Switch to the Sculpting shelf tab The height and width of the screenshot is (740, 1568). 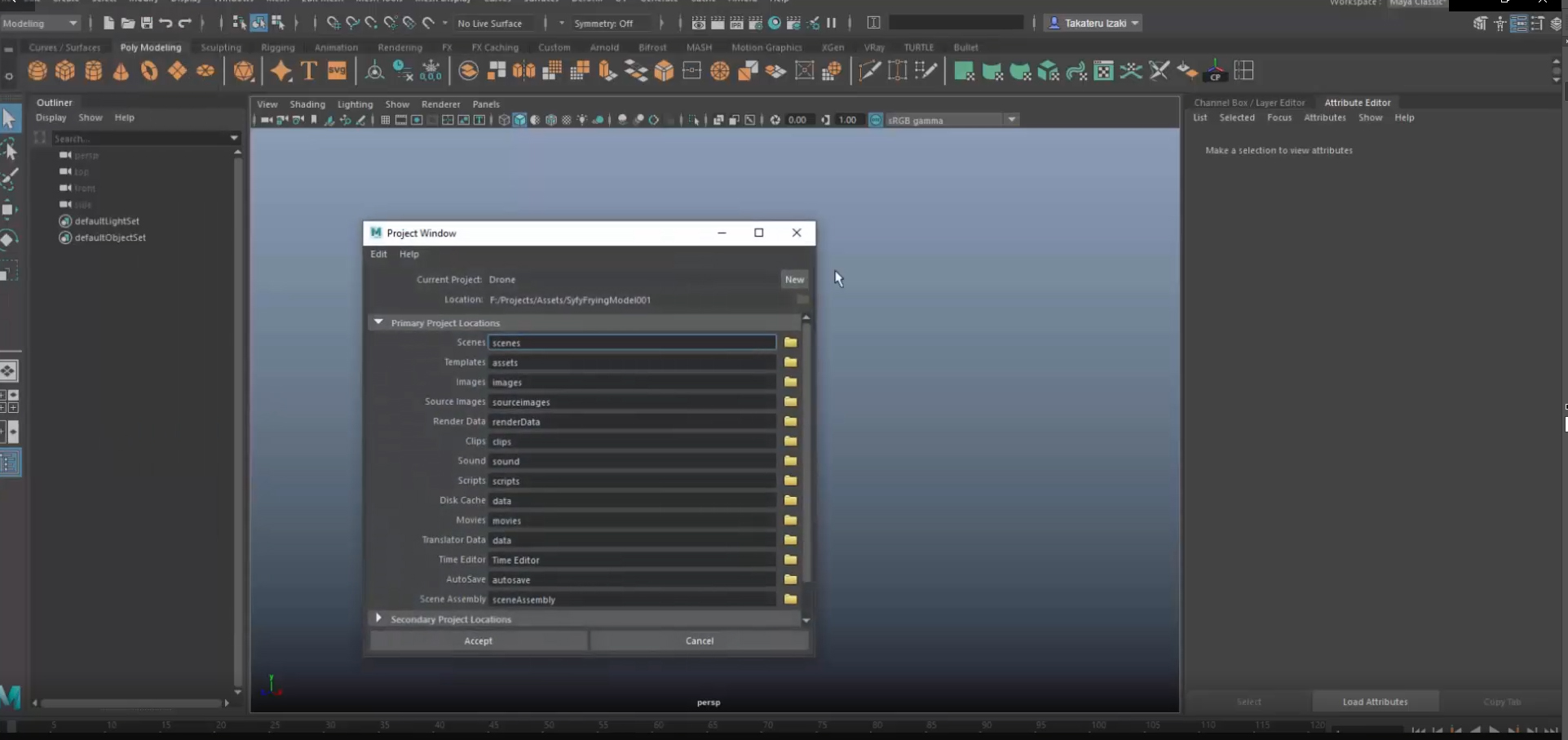pyautogui.click(x=221, y=47)
